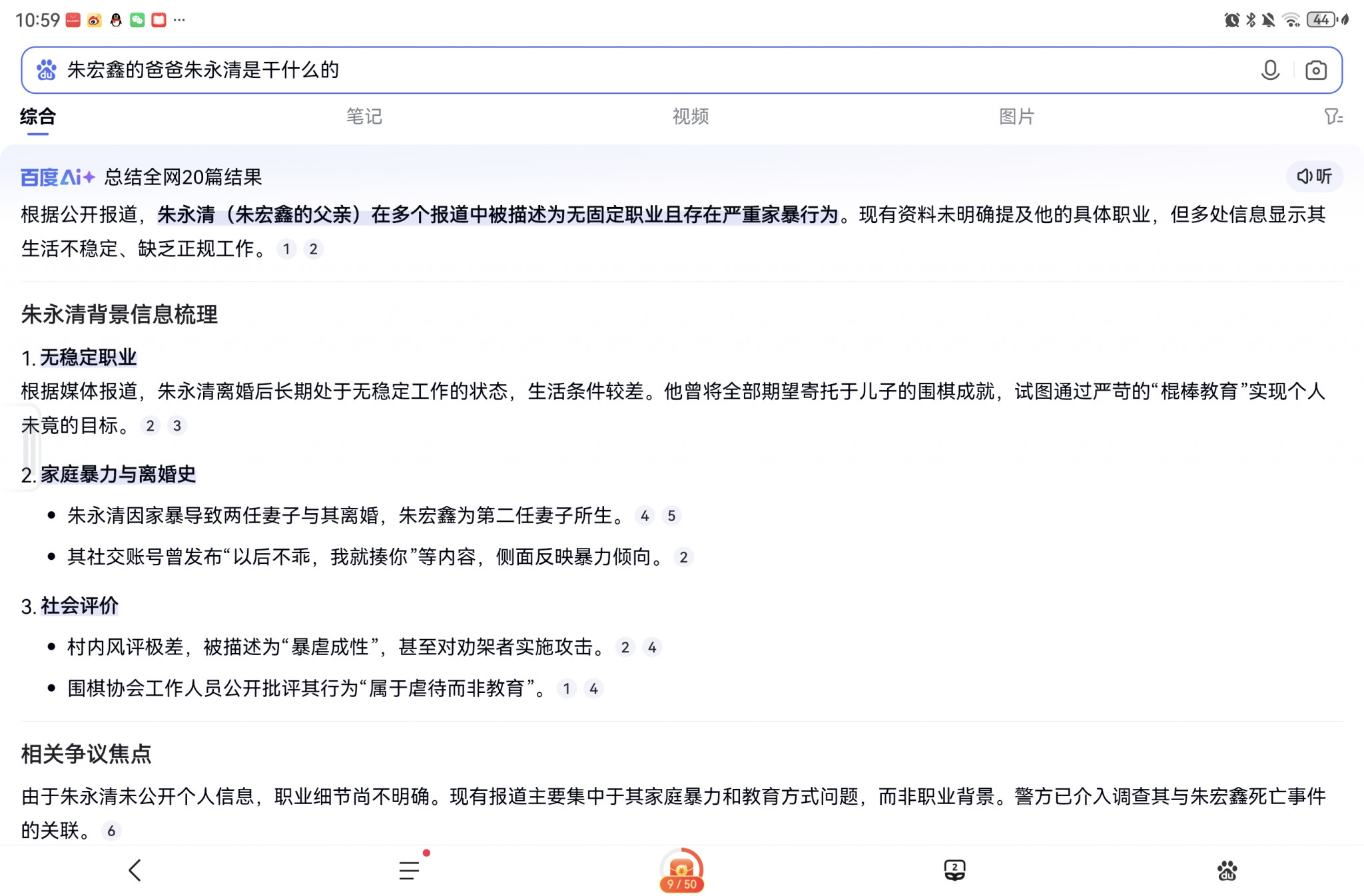The image size is (1364, 896).
Task: Tap the Weibo notification icon in status bar
Action: [x=95, y=20]
